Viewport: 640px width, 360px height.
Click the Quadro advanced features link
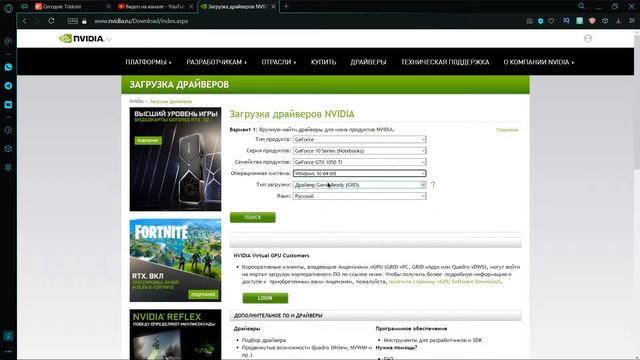(307, 351)
